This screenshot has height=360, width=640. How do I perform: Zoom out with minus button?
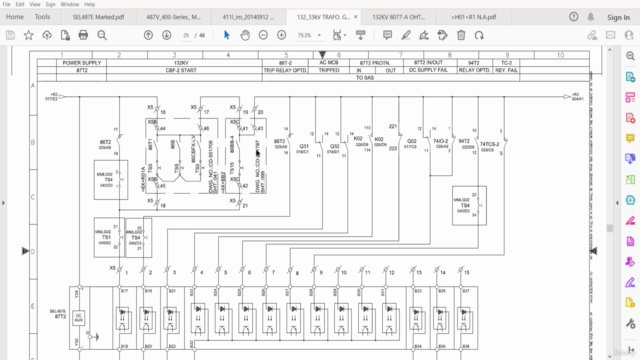click(263, 35)
